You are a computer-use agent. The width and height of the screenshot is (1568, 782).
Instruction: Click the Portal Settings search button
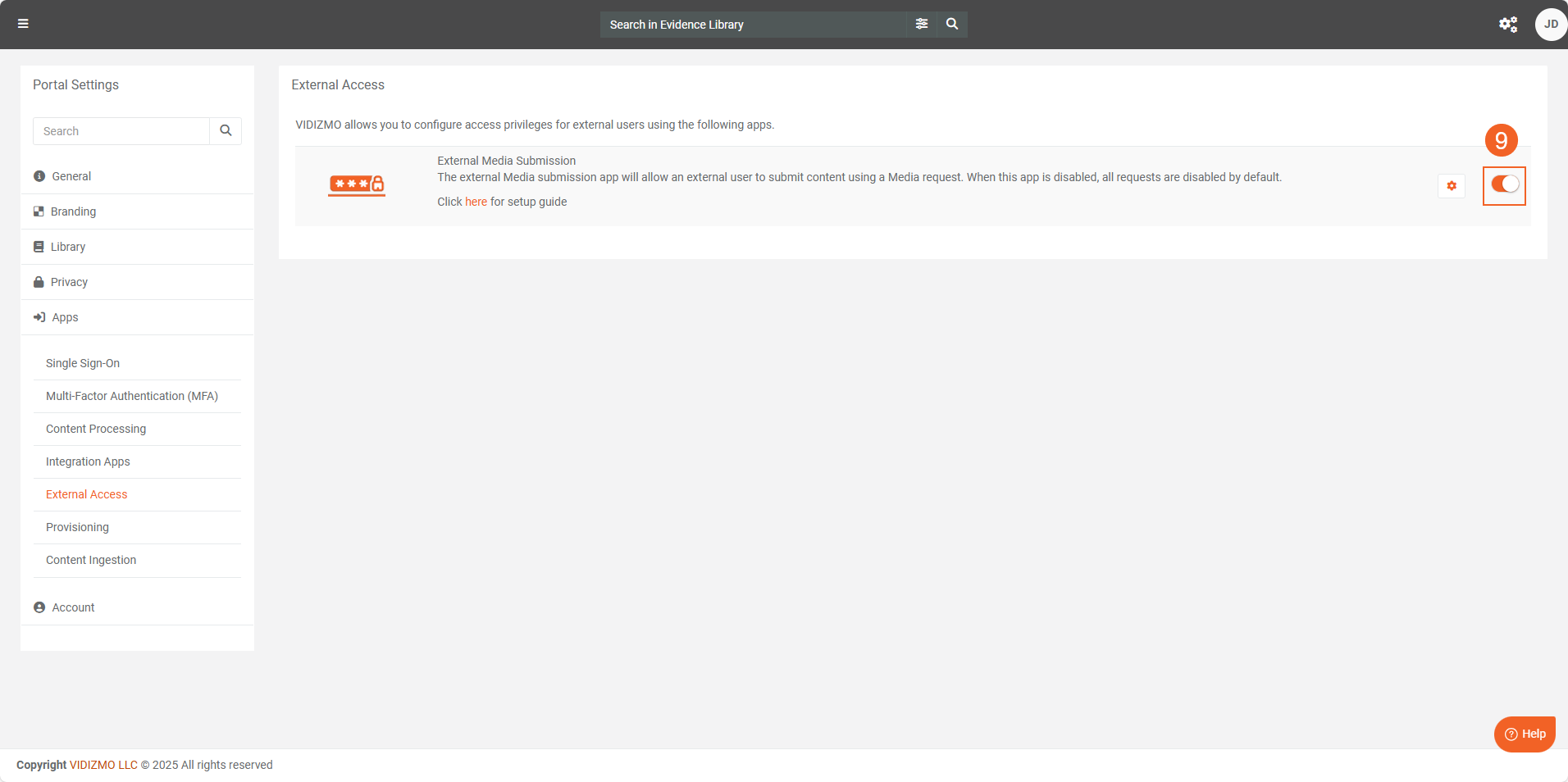[226, 131]
